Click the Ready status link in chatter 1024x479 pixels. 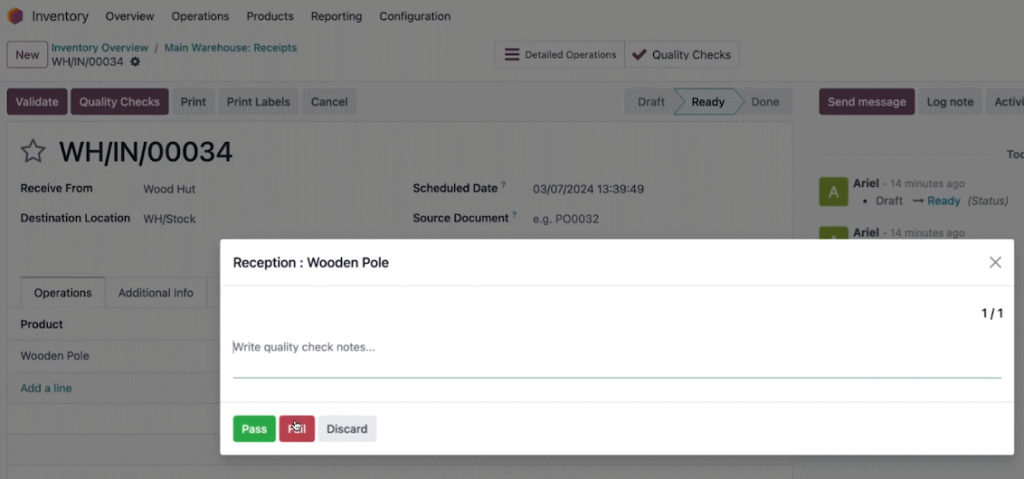(944, 201)
